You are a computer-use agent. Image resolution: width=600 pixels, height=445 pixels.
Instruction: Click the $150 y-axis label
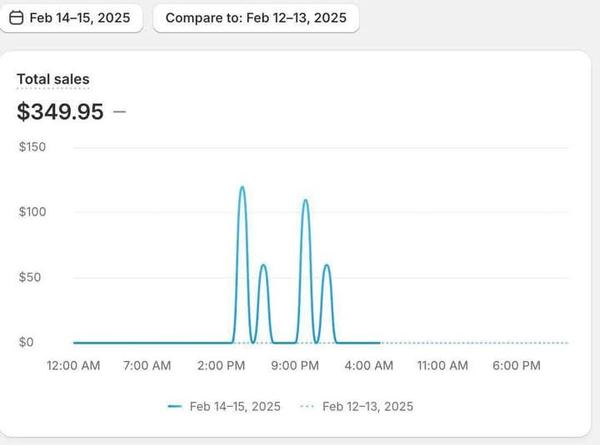click(x=33, y=147)
